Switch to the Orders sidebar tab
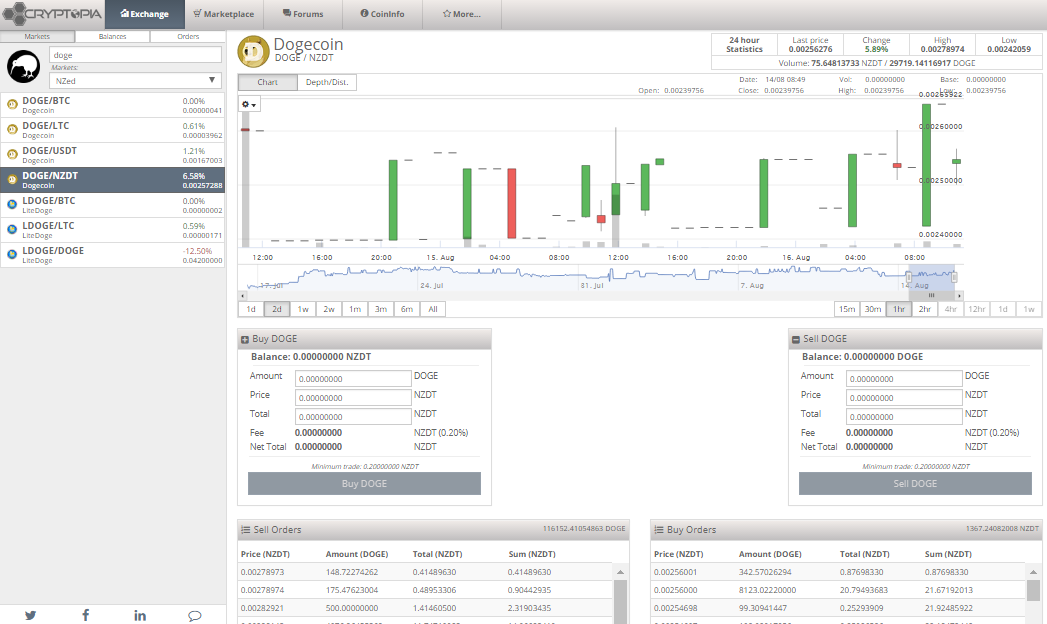1047x624 pixels. 188,37
